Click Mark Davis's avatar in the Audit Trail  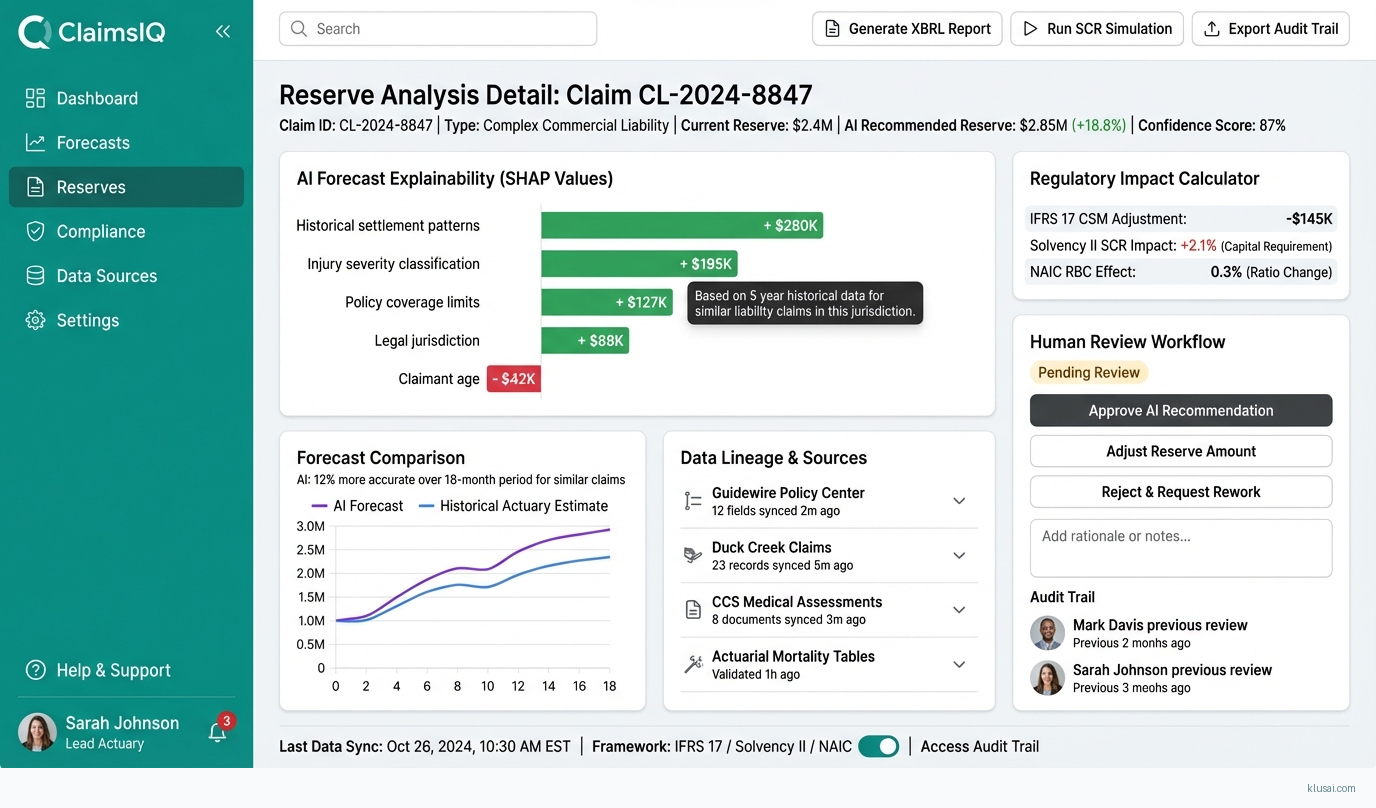1047,633
